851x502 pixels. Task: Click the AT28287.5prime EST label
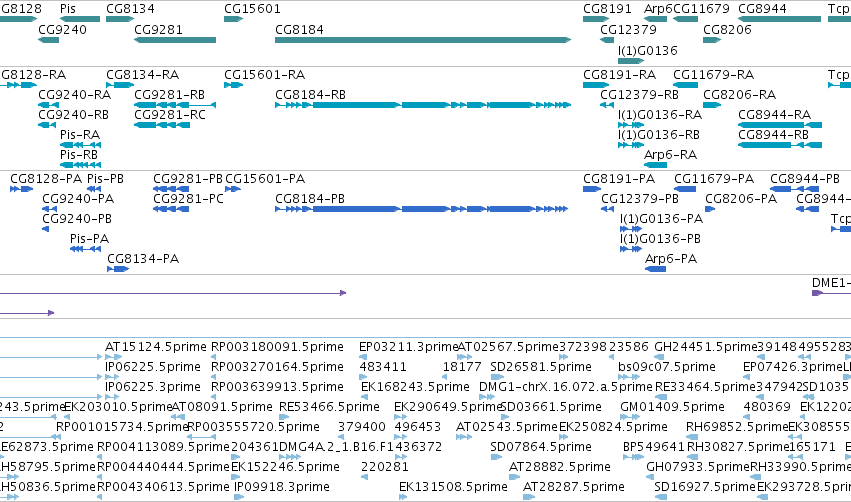(573, 487)
